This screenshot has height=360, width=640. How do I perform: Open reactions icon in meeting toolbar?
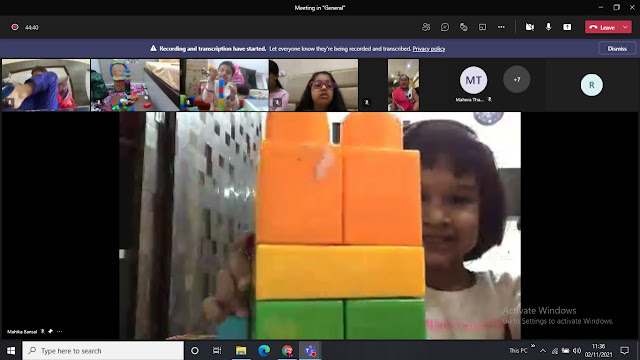click(x=464, y=27)
